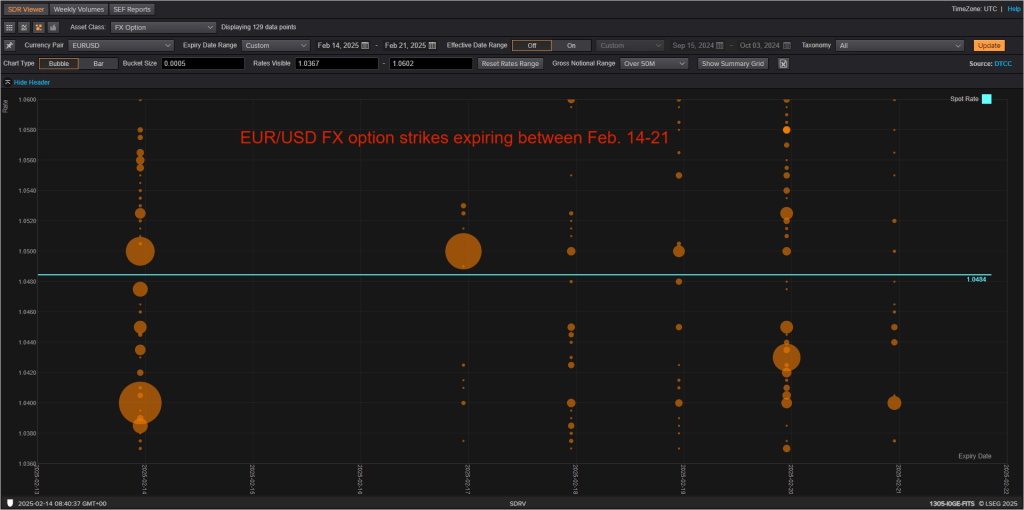Image resolution: width=1024 pixels, height=510 pixels.
Task: Click the collapse arrow icon beside Hide Header
Action: (9, 82)
